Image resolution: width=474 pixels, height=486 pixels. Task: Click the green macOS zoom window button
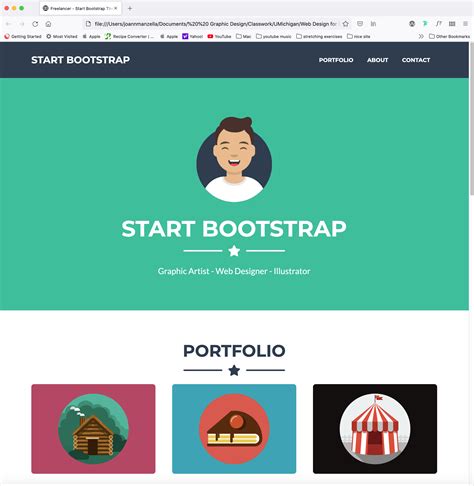tap(22, 8)
